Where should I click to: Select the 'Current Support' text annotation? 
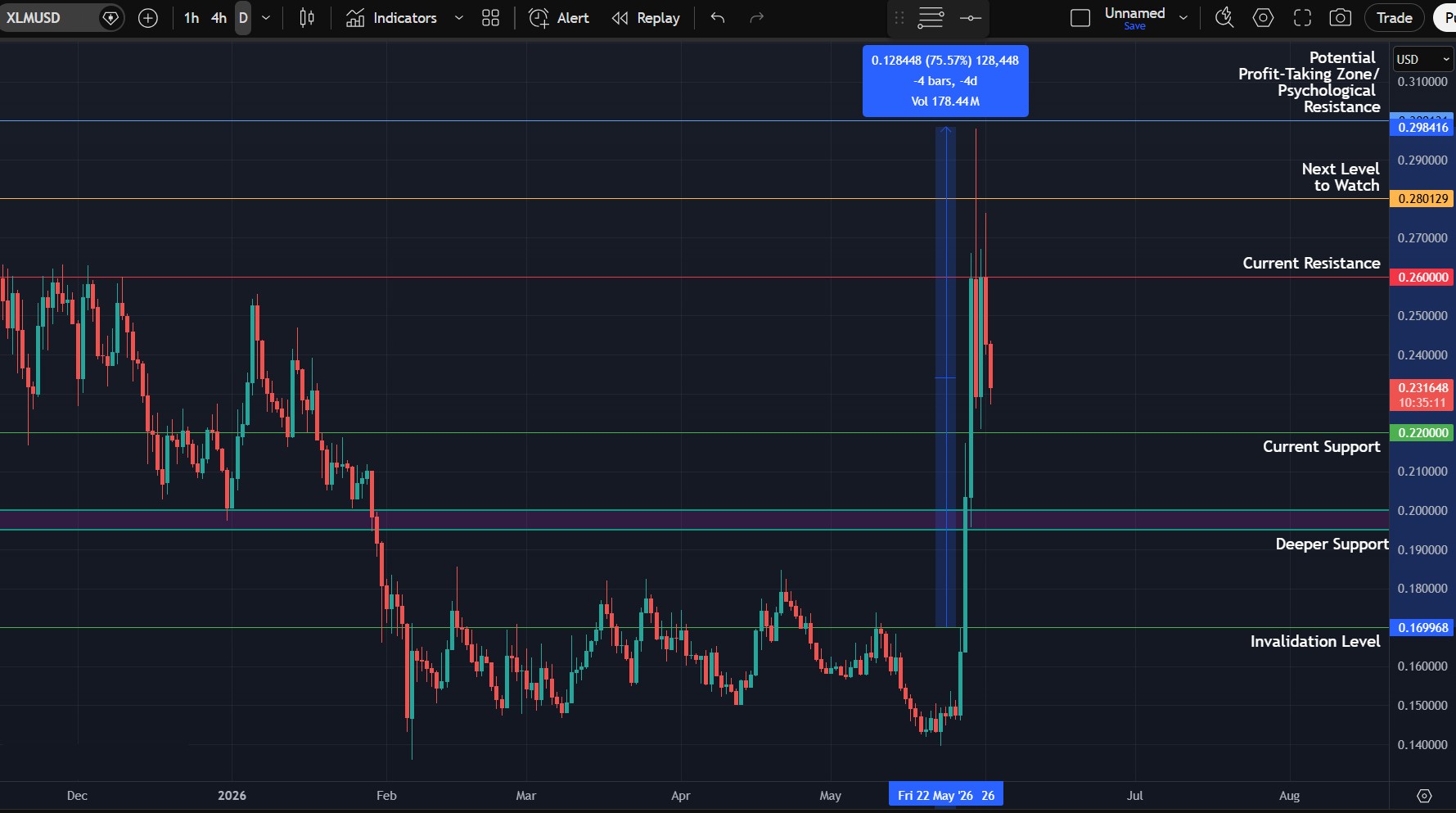click(1321, 446)
